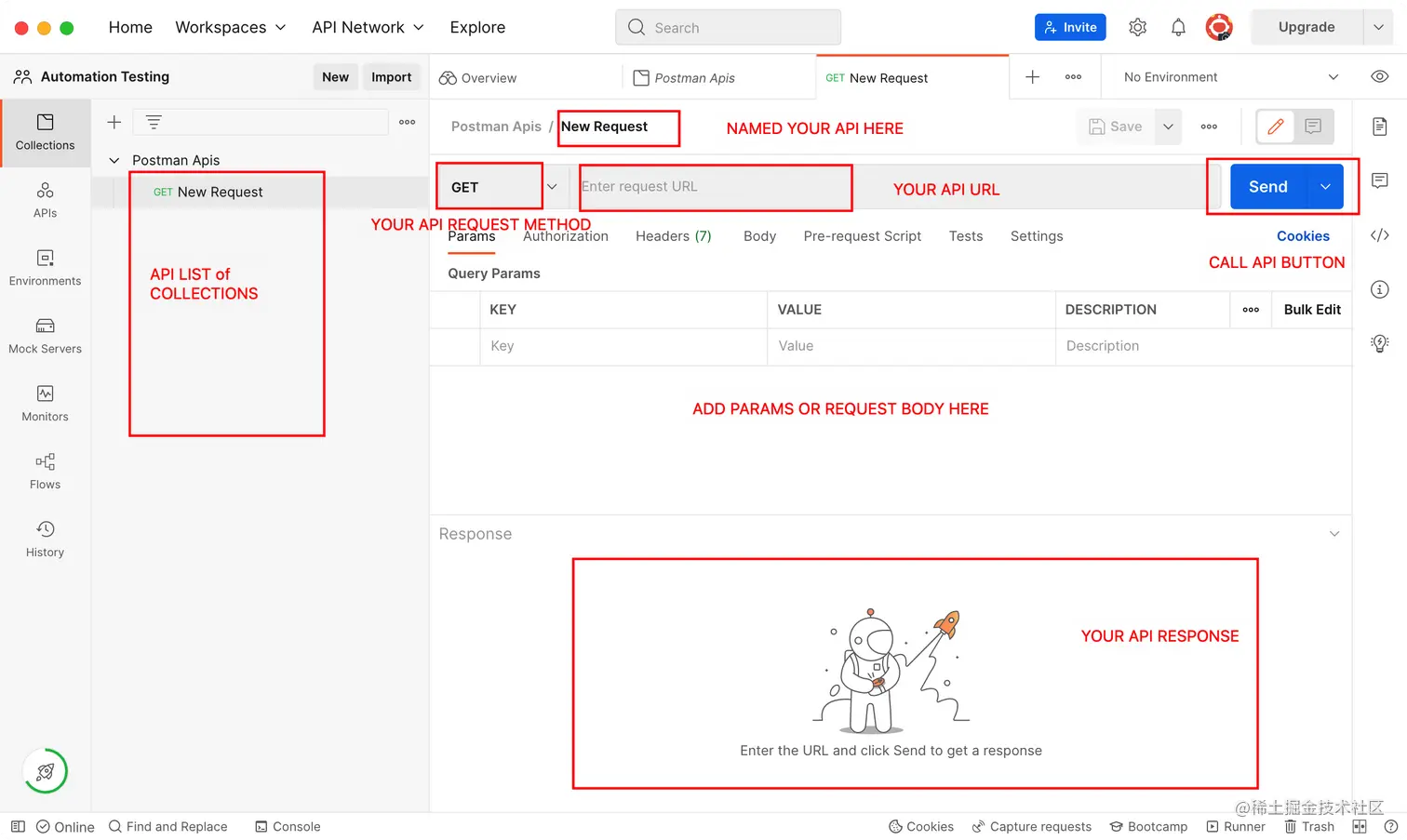Screen dimensions: 1407x840
Task: Open the No Environment selector
Action: pos(1230,77)
